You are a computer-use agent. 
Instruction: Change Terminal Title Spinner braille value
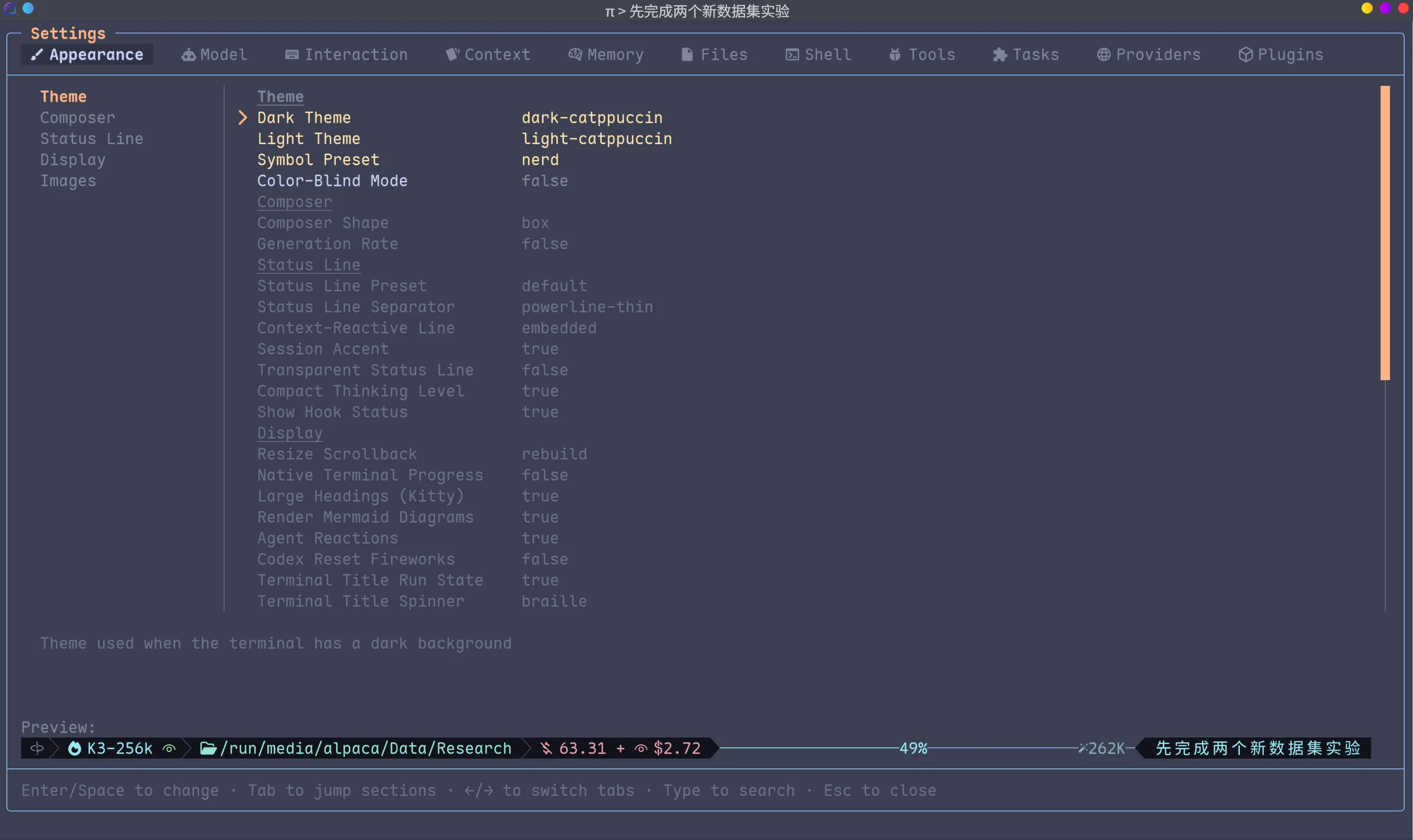(554, 601)
